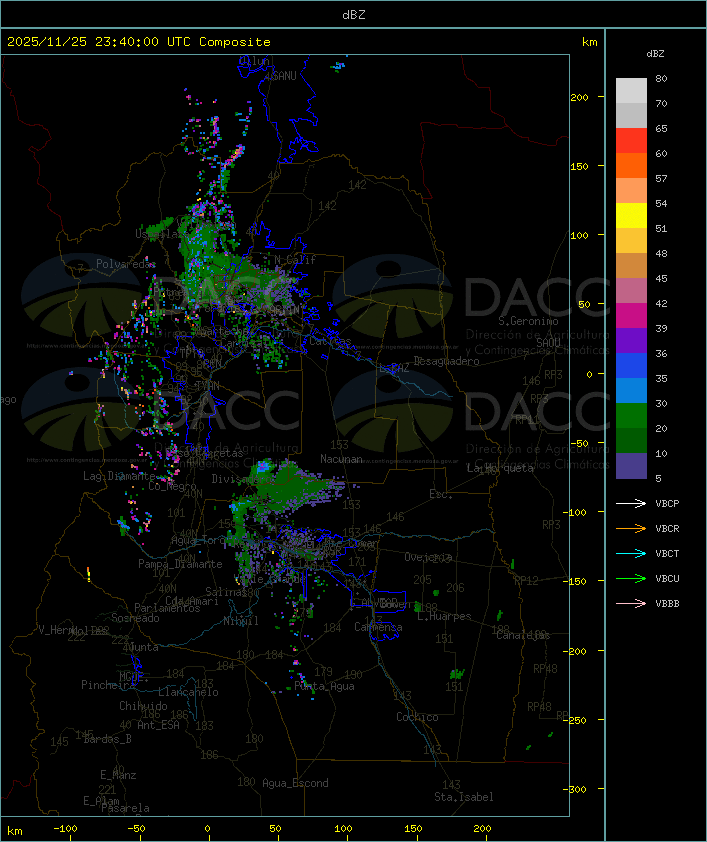Click the Agua_Escond map label
707x842 pixels.
coord(295,783)
